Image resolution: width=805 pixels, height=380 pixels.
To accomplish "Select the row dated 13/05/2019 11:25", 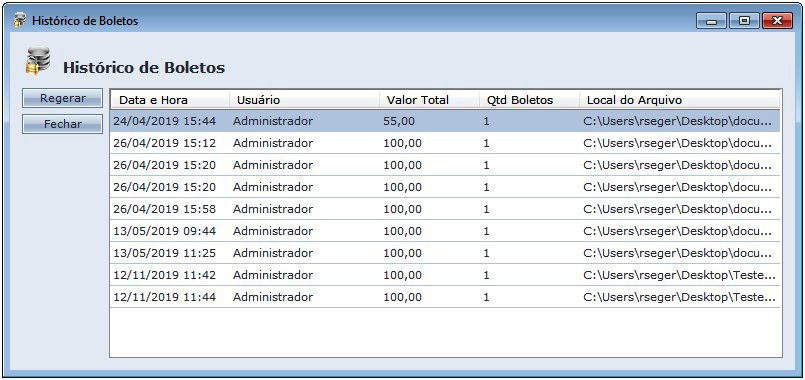I will [445, 253].
